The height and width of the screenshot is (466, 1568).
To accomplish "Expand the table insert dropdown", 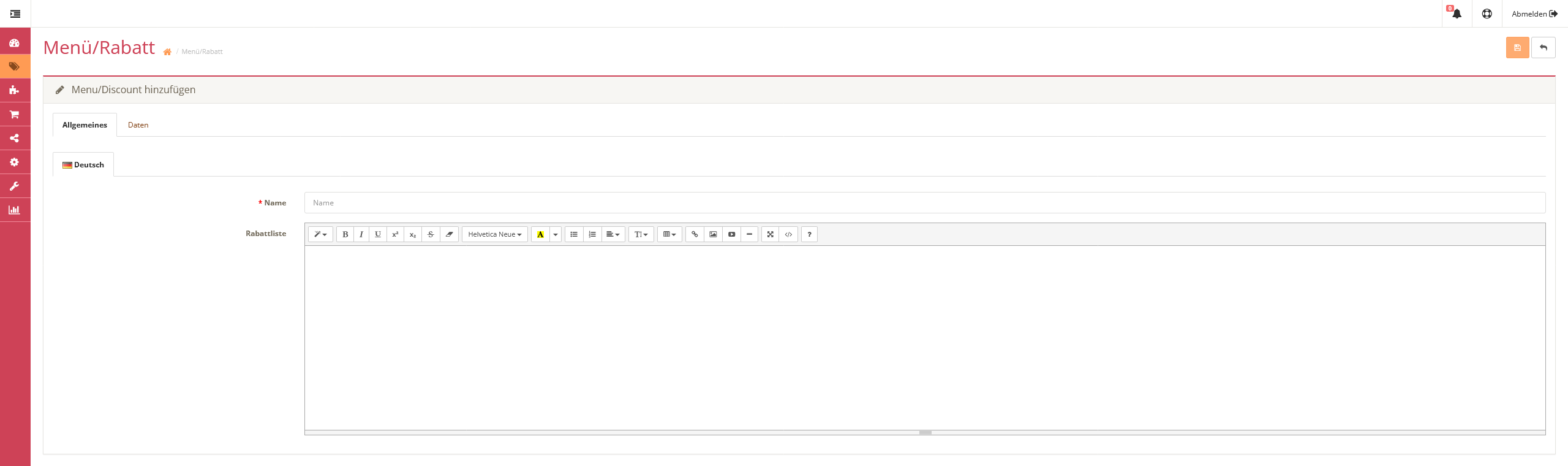I will tap(669, 234).
